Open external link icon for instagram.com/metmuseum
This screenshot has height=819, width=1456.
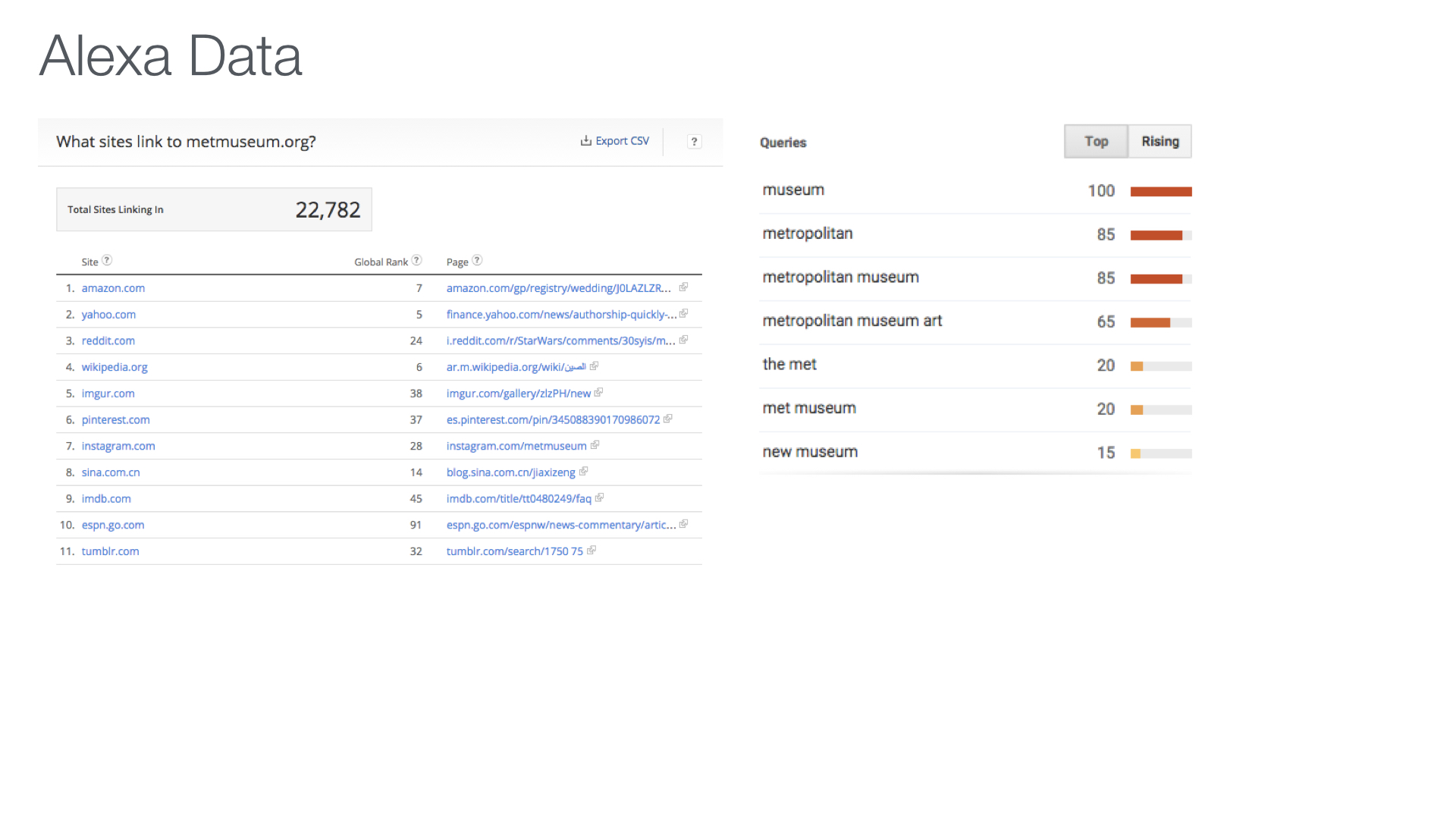tap(595, 445)
